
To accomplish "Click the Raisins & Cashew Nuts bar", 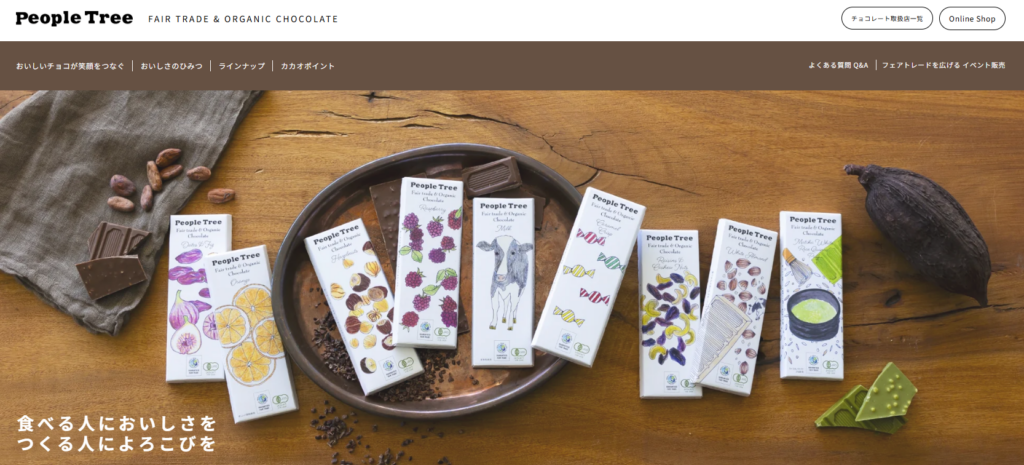I will point(669,313).
